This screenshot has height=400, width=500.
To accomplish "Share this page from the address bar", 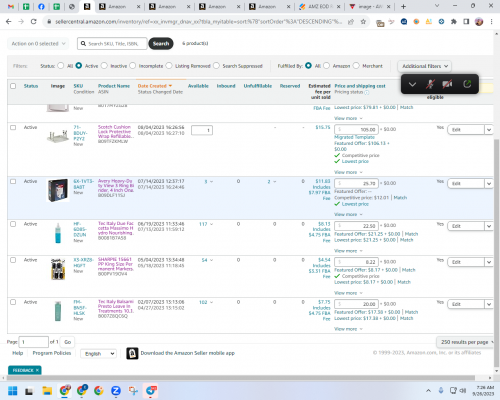I will pyautogui.click(x=351, y=22).
